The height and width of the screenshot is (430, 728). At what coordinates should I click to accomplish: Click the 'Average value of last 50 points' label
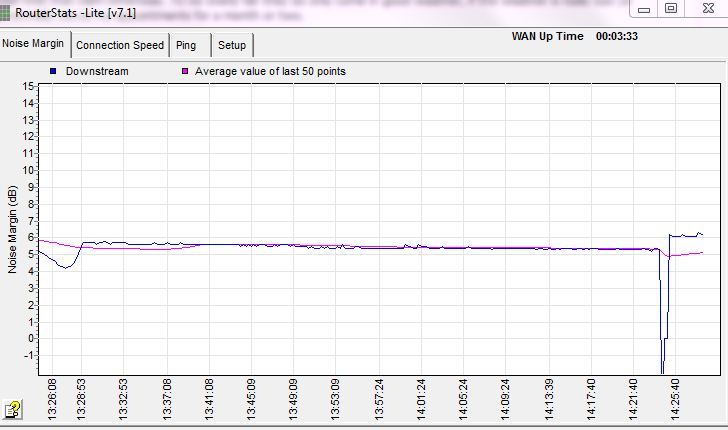click(x=270, y=72)
